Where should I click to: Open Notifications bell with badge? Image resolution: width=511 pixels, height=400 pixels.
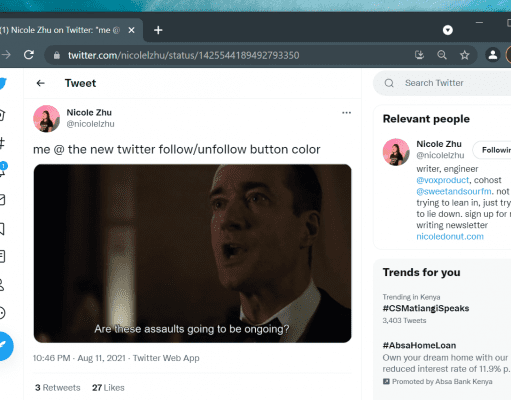point(3,169)
